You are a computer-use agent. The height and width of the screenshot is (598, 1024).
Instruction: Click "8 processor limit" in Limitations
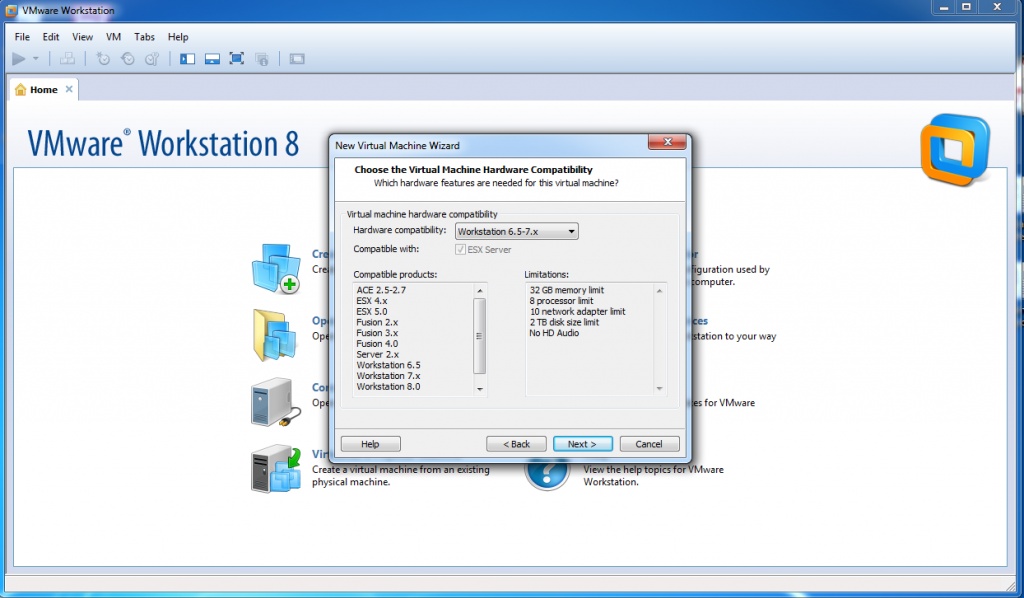562,301
